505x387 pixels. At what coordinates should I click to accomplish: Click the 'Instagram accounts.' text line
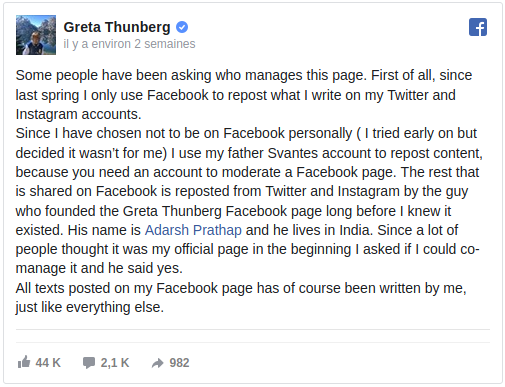[79, 114]
